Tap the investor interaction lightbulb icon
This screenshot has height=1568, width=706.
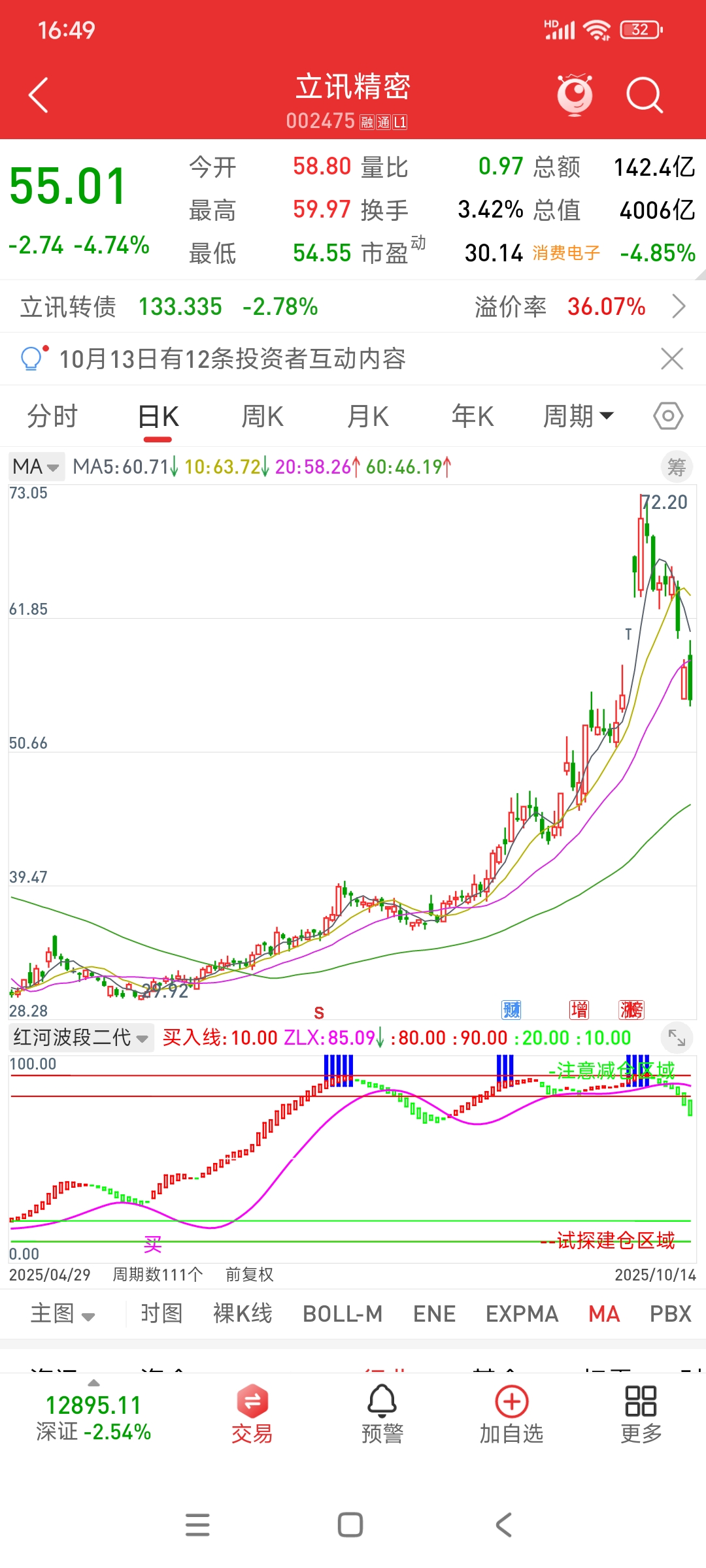pyautogui.click(x=33, y=357)
